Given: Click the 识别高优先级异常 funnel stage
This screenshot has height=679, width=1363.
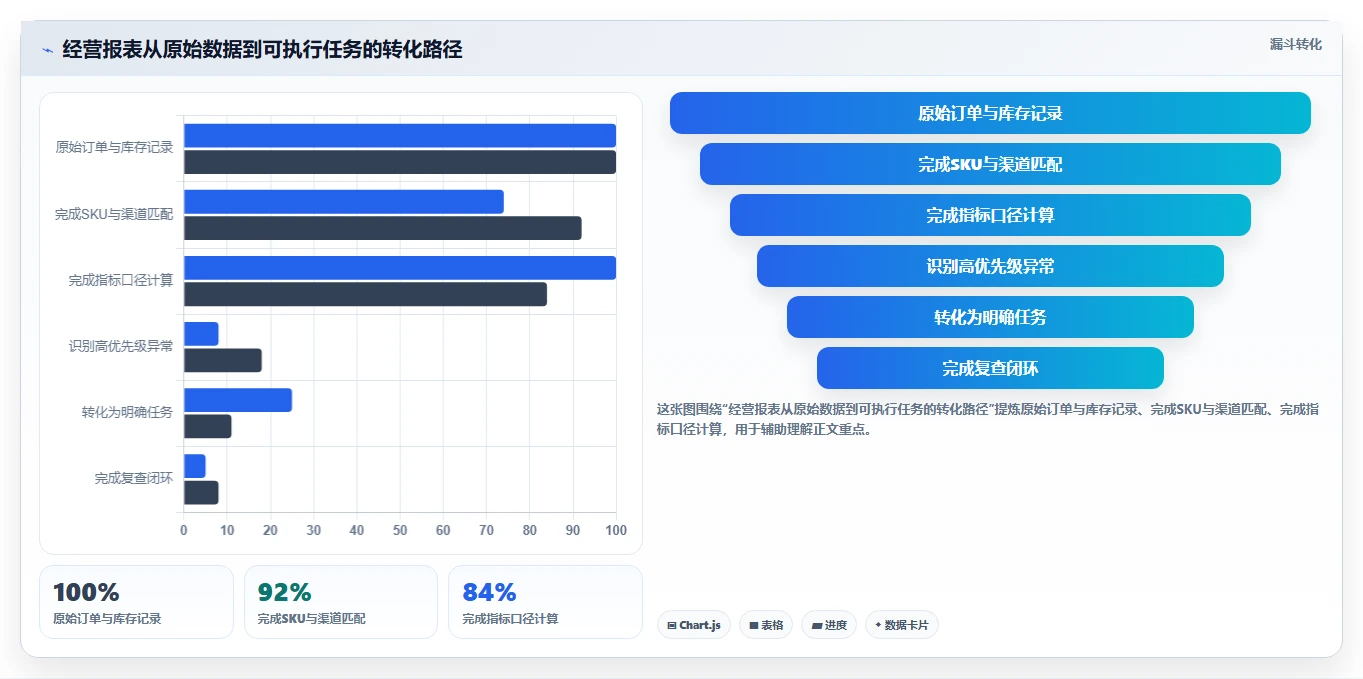Looking at the screenshot, I should coord(990,266).
